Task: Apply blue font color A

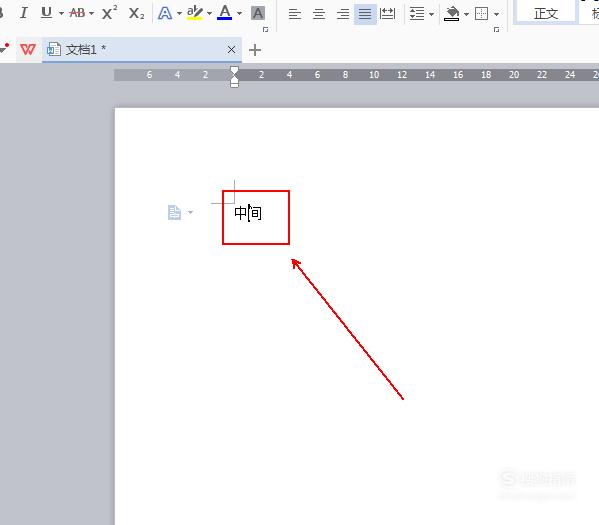Action: tap(225, 13)
